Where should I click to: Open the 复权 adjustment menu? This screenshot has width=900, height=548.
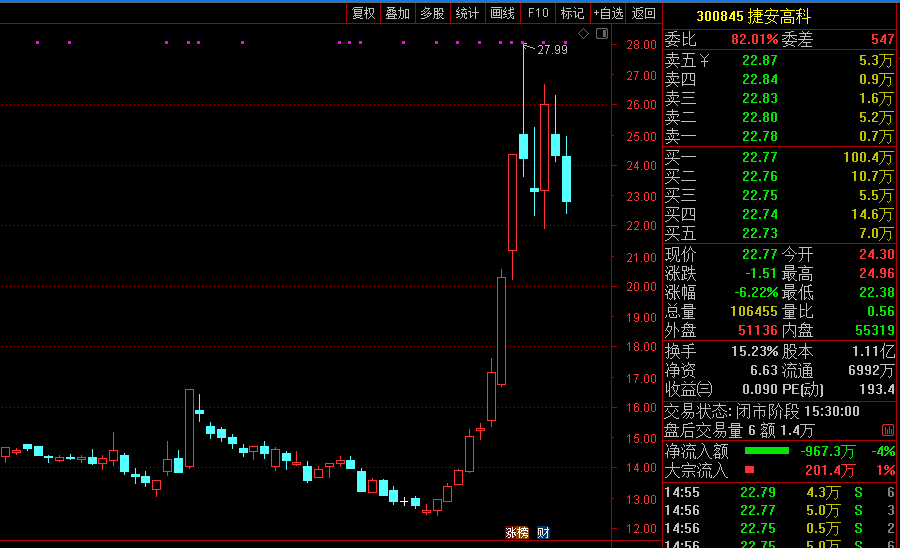click(363, 13)
